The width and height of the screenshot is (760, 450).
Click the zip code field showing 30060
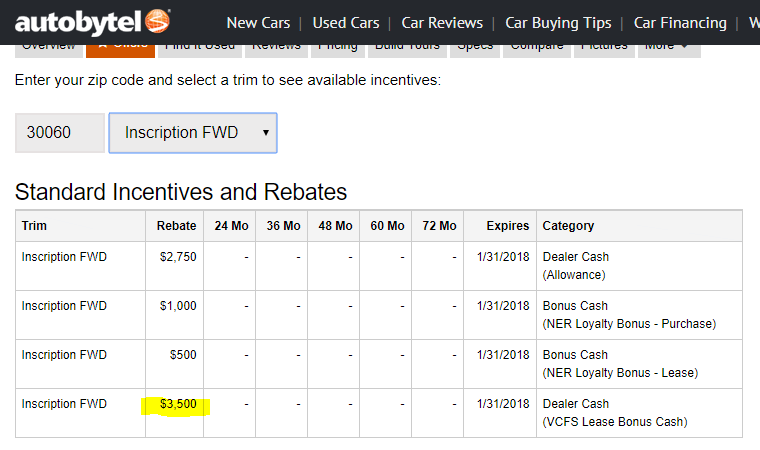point(60,133)
